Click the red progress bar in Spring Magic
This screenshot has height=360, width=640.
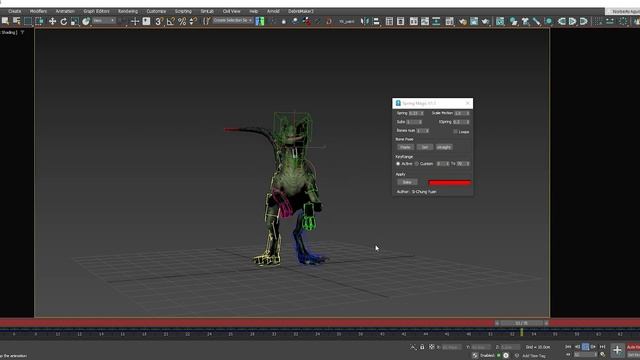click(x=450, y=182)
